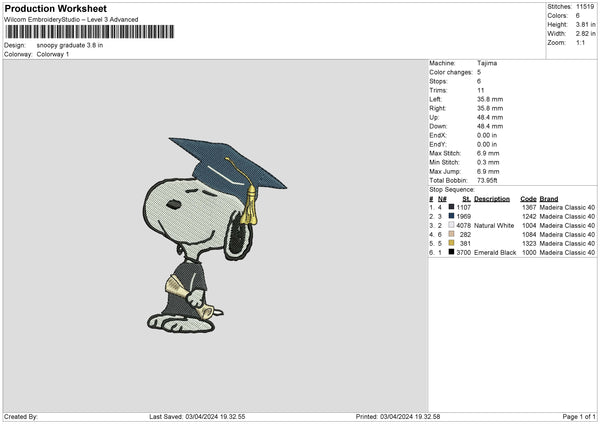Click the Wilcom EmbroideryStudio subtitle text
Viewport: 600px width, 424px height.
[71, 20]
